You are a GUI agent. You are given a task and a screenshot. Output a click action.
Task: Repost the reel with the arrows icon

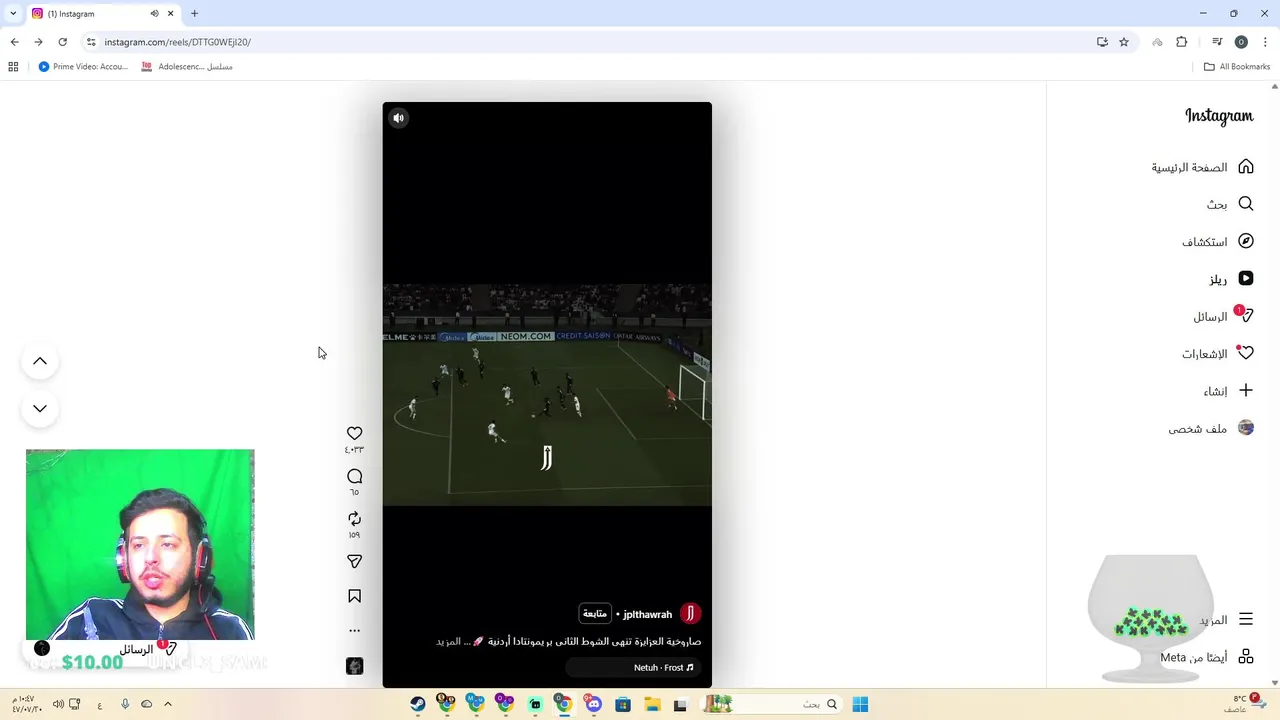(354, 518)
